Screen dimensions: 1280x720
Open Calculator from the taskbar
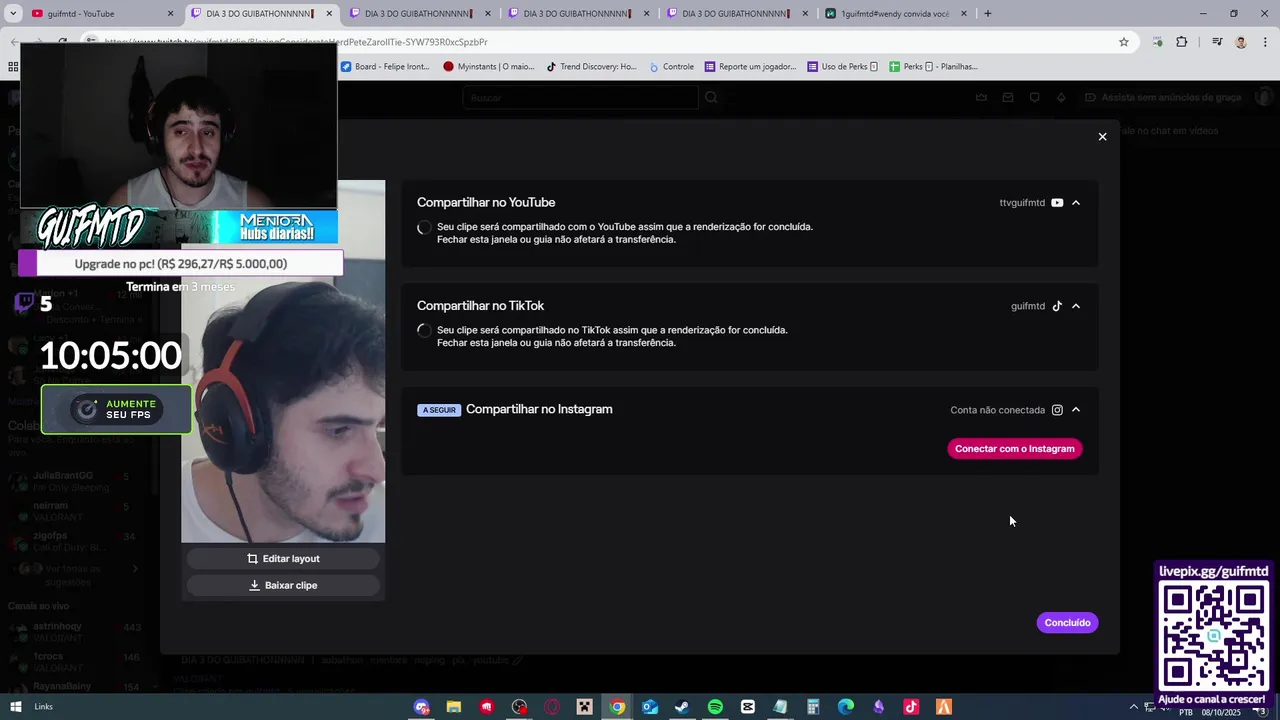tap(813, 707)
